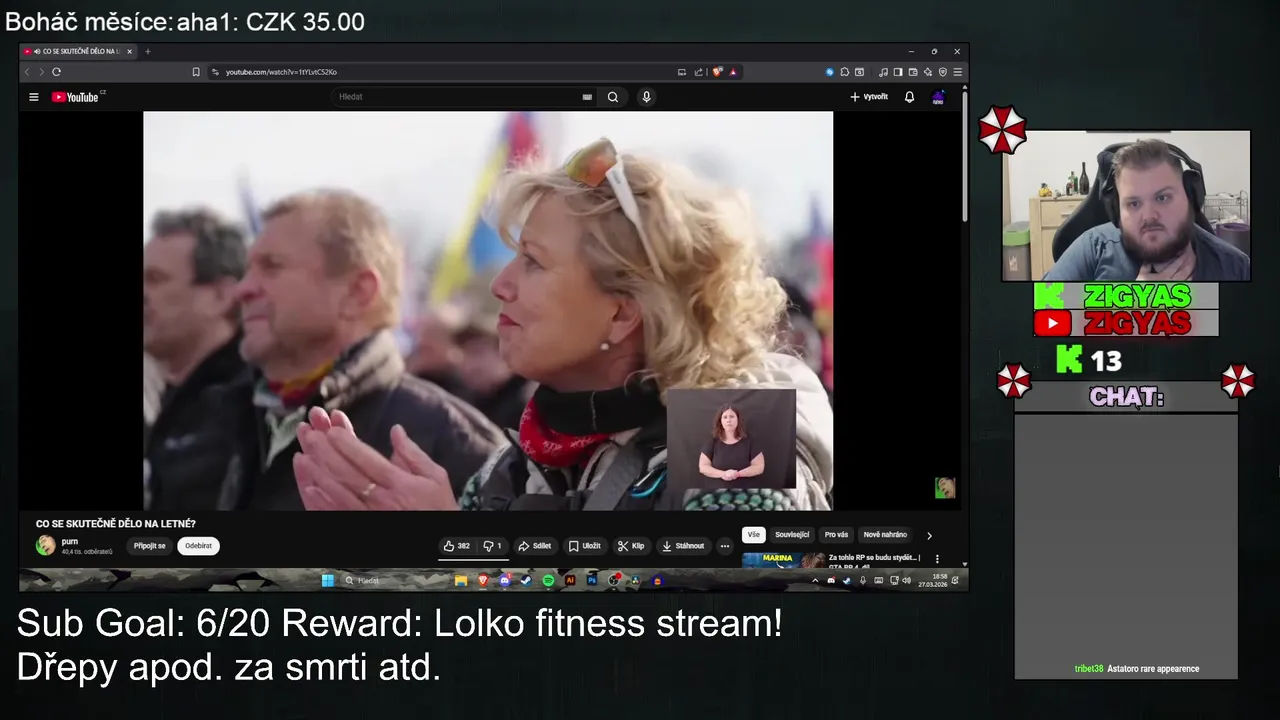Open the YouTube hamburger guide menu
1280x720 pixels.
coord(33,97)
